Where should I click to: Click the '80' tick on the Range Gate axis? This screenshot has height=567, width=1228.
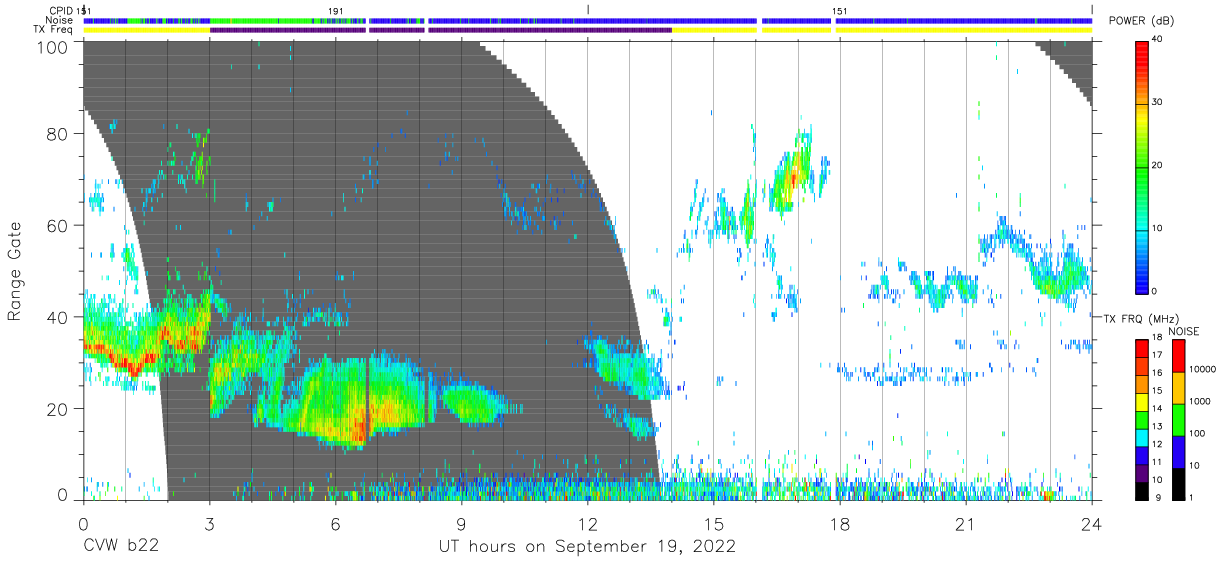58,134
